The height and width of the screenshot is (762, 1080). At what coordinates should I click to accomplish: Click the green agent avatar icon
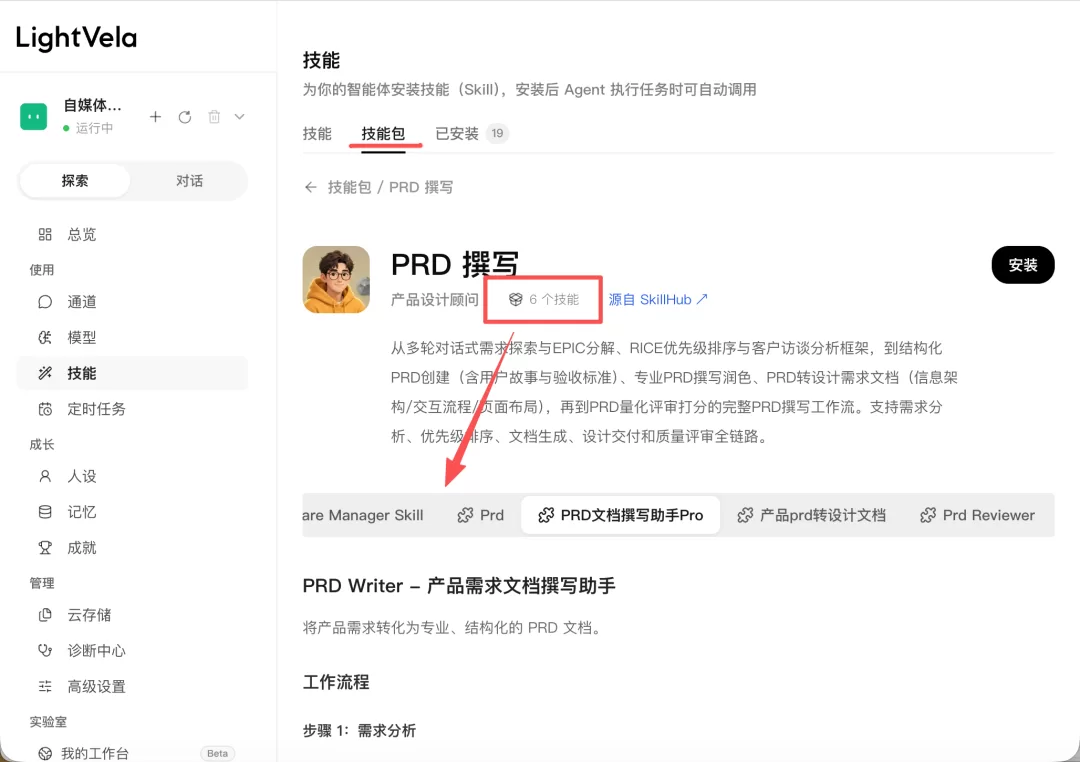(33, 116)
